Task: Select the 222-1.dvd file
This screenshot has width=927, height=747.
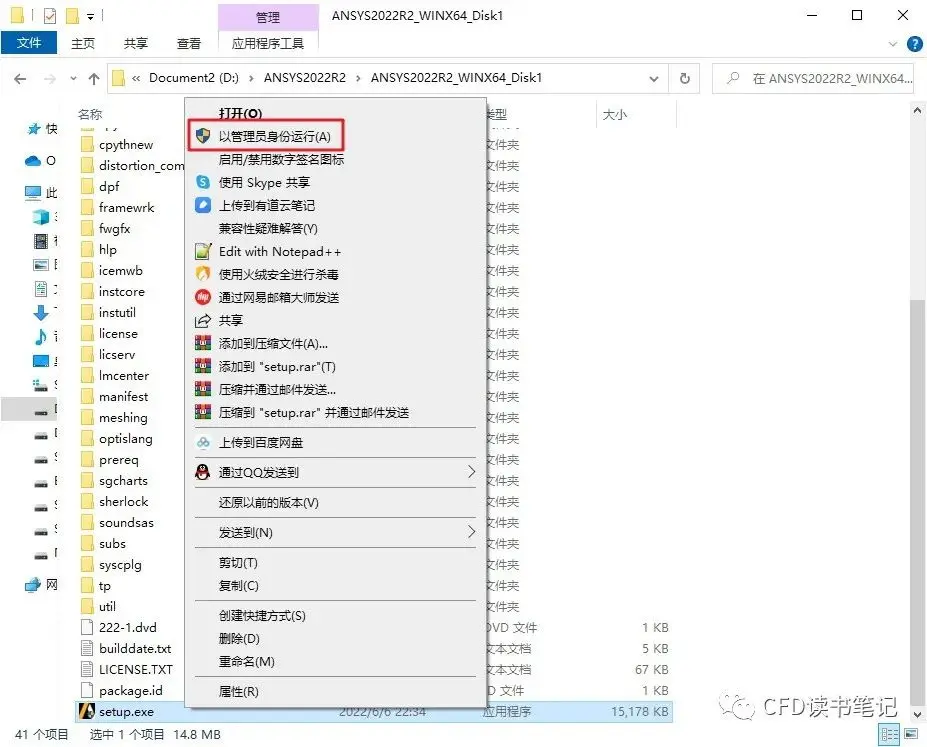Action: [x=128, y=628]
